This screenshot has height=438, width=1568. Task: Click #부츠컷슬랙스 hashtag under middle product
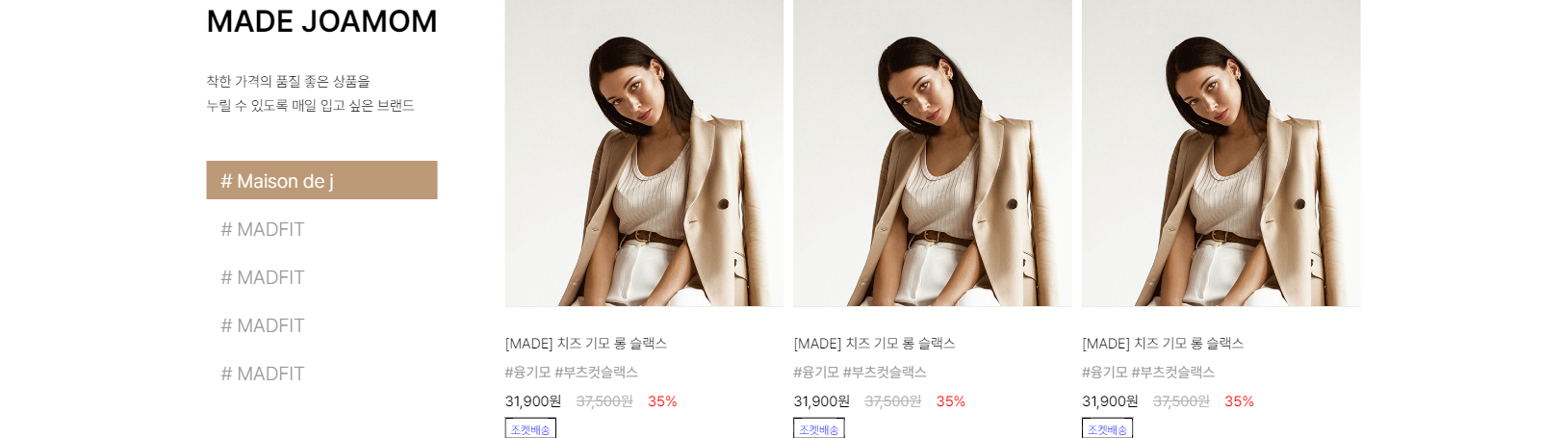[x=885, y=372]
